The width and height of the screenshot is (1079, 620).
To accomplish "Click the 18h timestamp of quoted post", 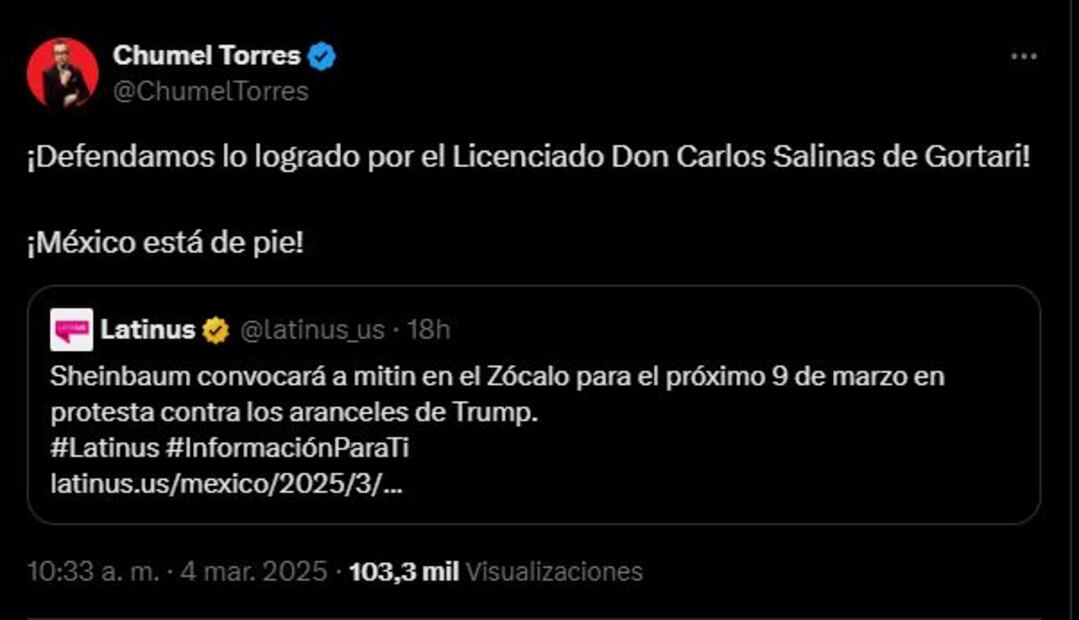I will 429,330.
